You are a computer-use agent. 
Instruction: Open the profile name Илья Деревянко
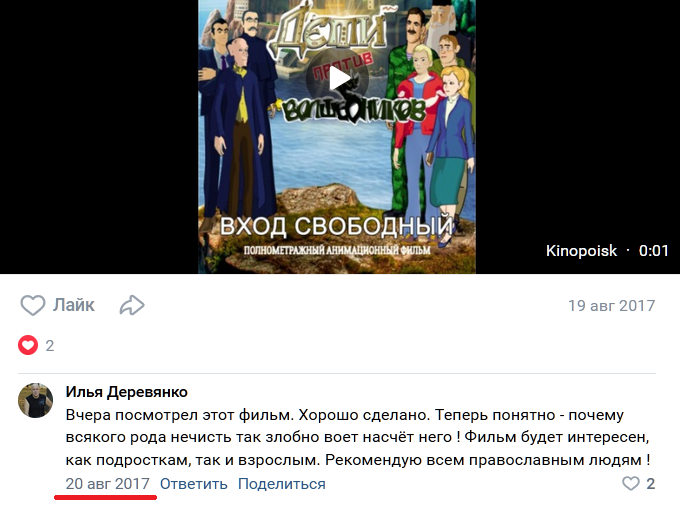(x=127, y=392)
